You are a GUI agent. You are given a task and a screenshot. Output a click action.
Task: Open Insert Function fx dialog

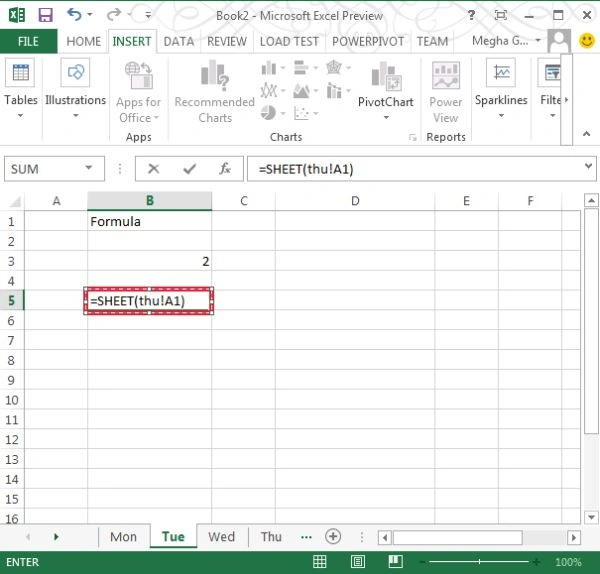pyautogui.click(x=225, y=168)
